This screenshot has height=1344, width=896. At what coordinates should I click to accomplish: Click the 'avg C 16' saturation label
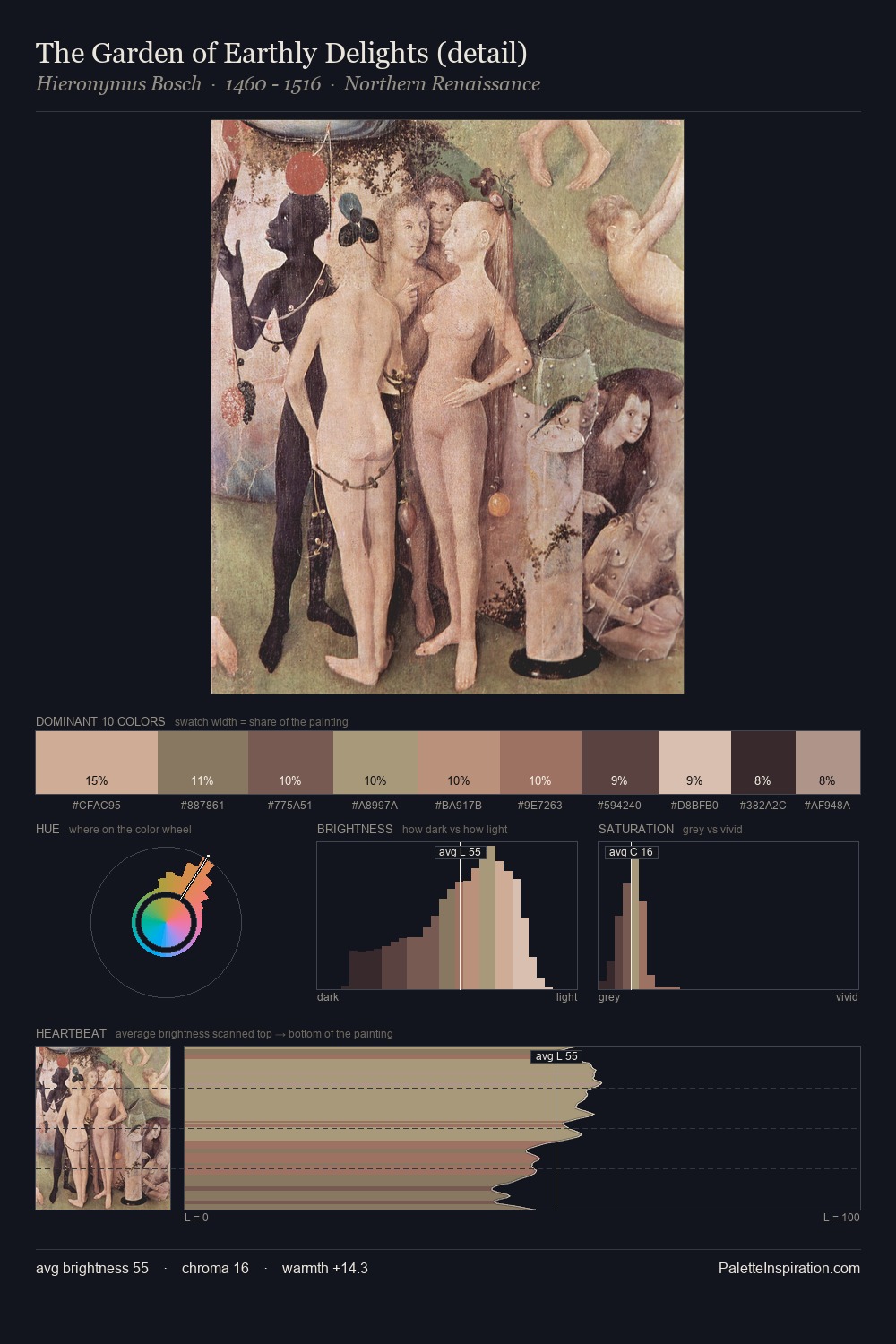click(x=631, y=852)
